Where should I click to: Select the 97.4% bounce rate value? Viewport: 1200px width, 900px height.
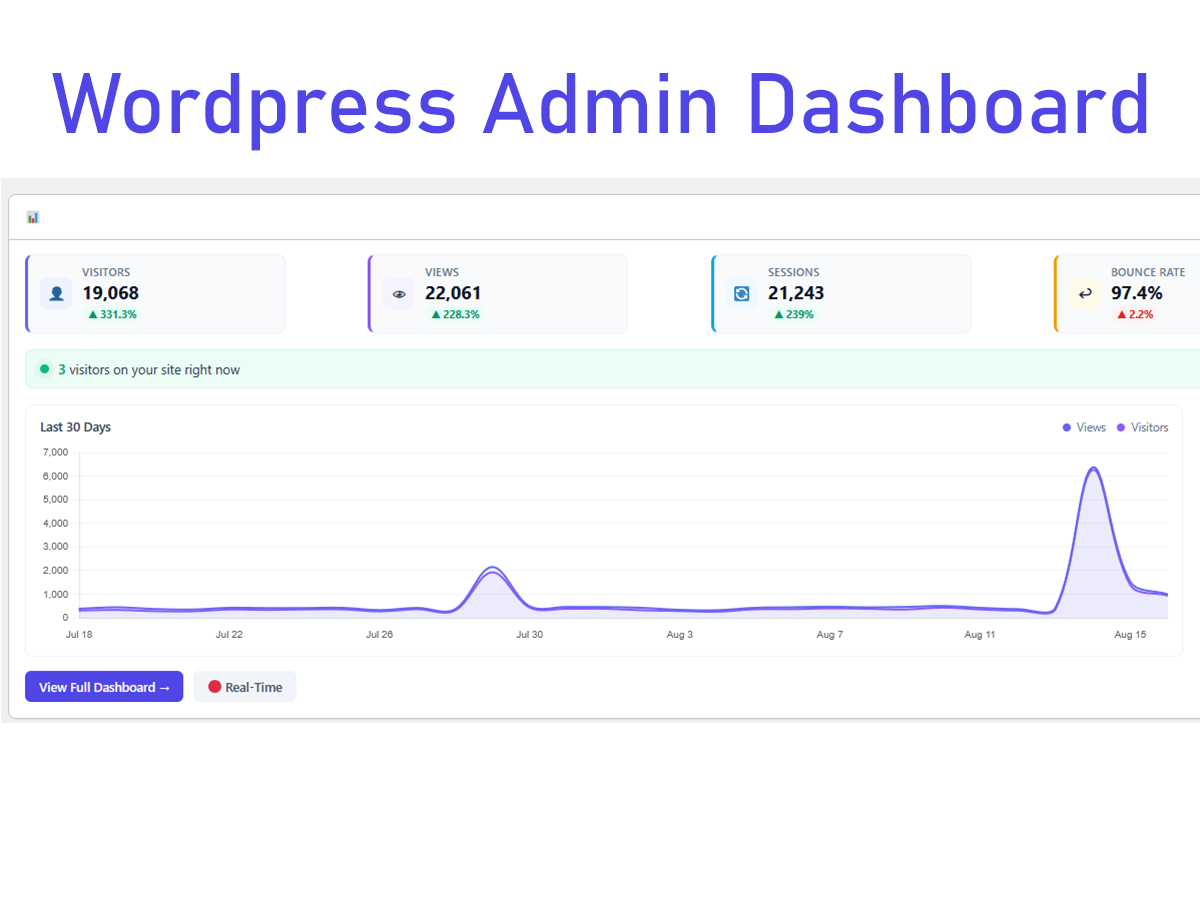(x=1137, y=293)
